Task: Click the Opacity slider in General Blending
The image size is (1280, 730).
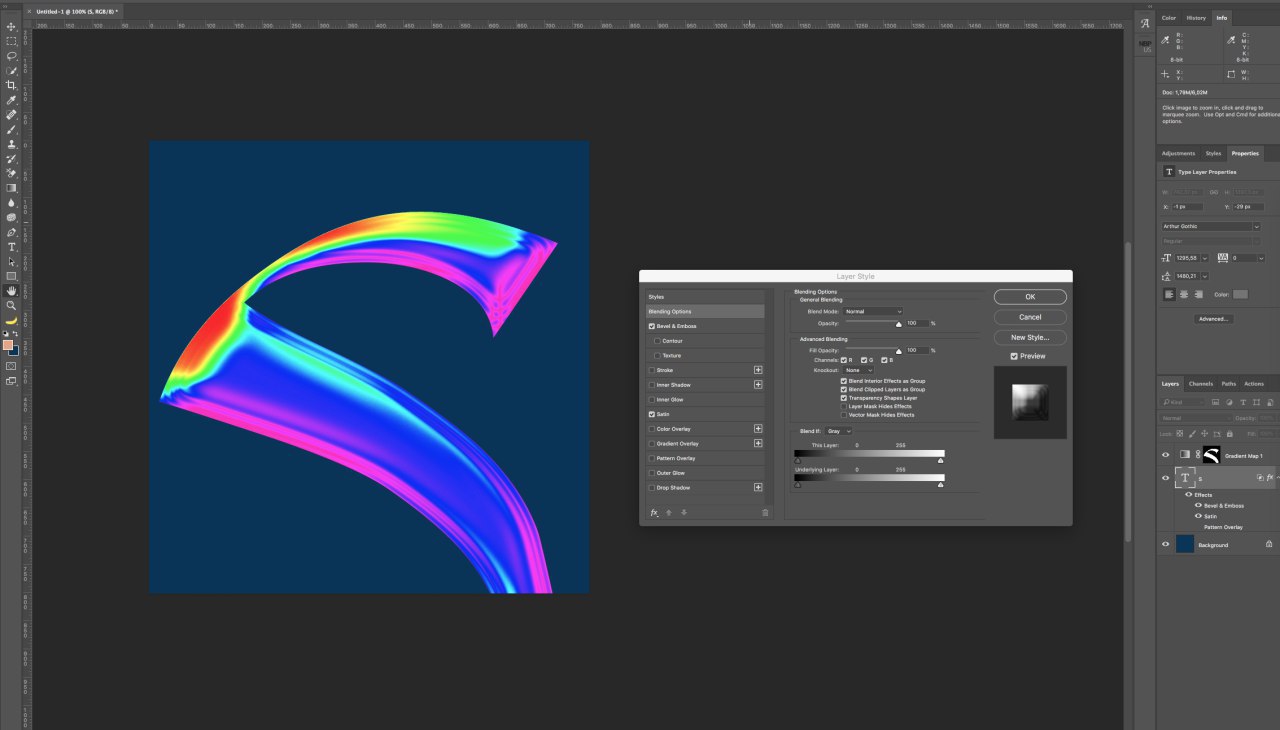Action: point(872,323)
